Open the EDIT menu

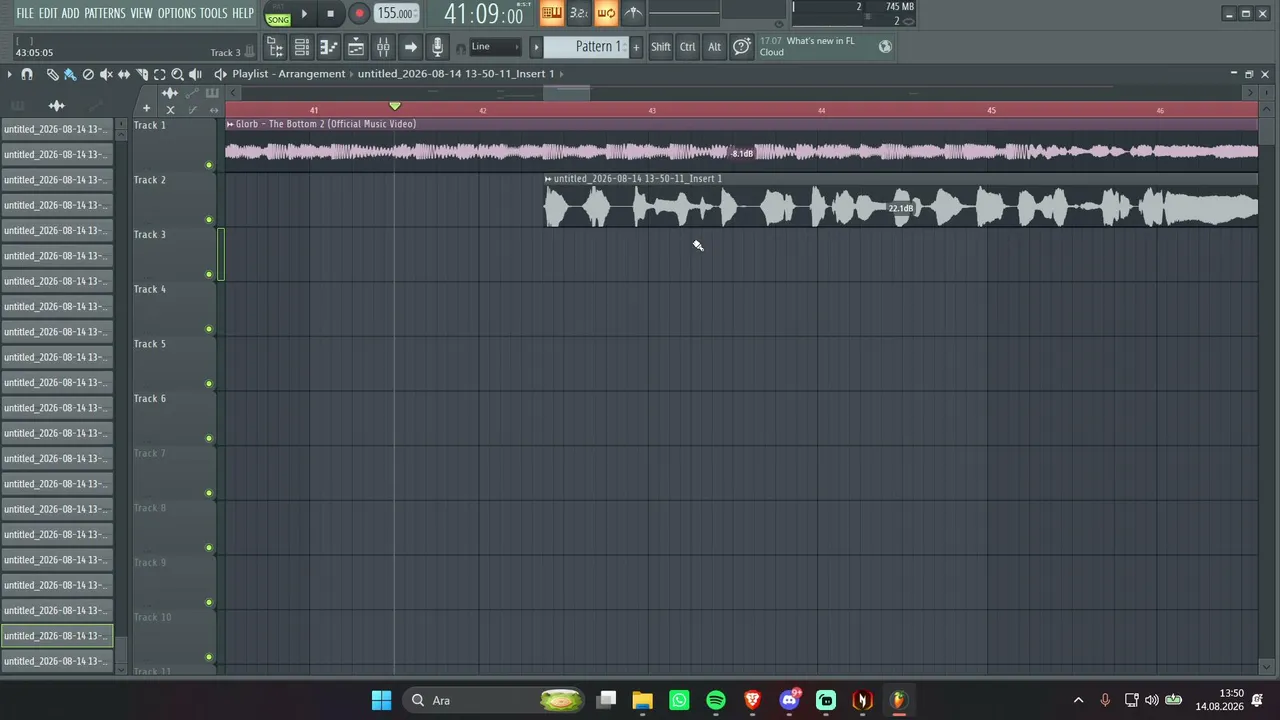(48, 13)
